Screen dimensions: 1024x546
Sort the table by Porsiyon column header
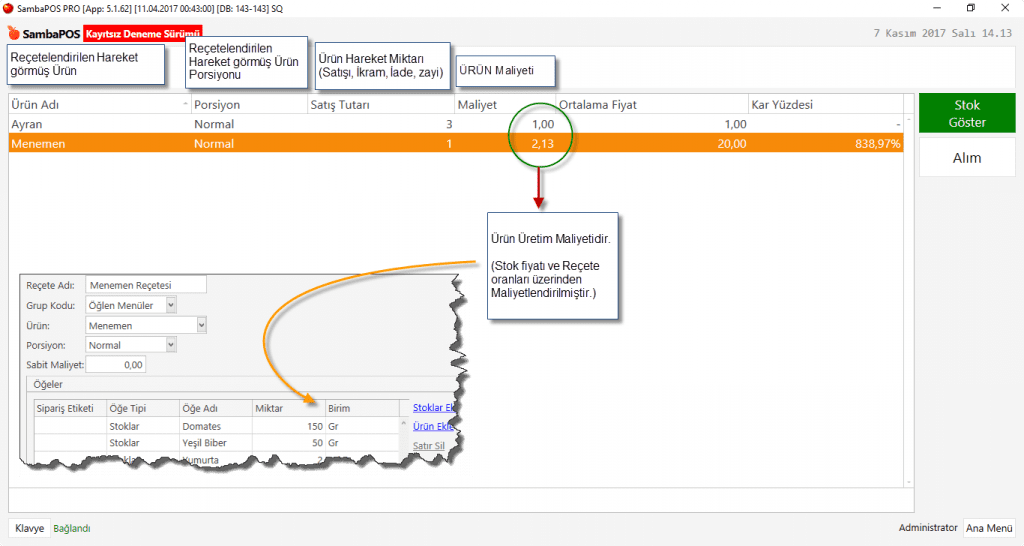pos(217,105)
